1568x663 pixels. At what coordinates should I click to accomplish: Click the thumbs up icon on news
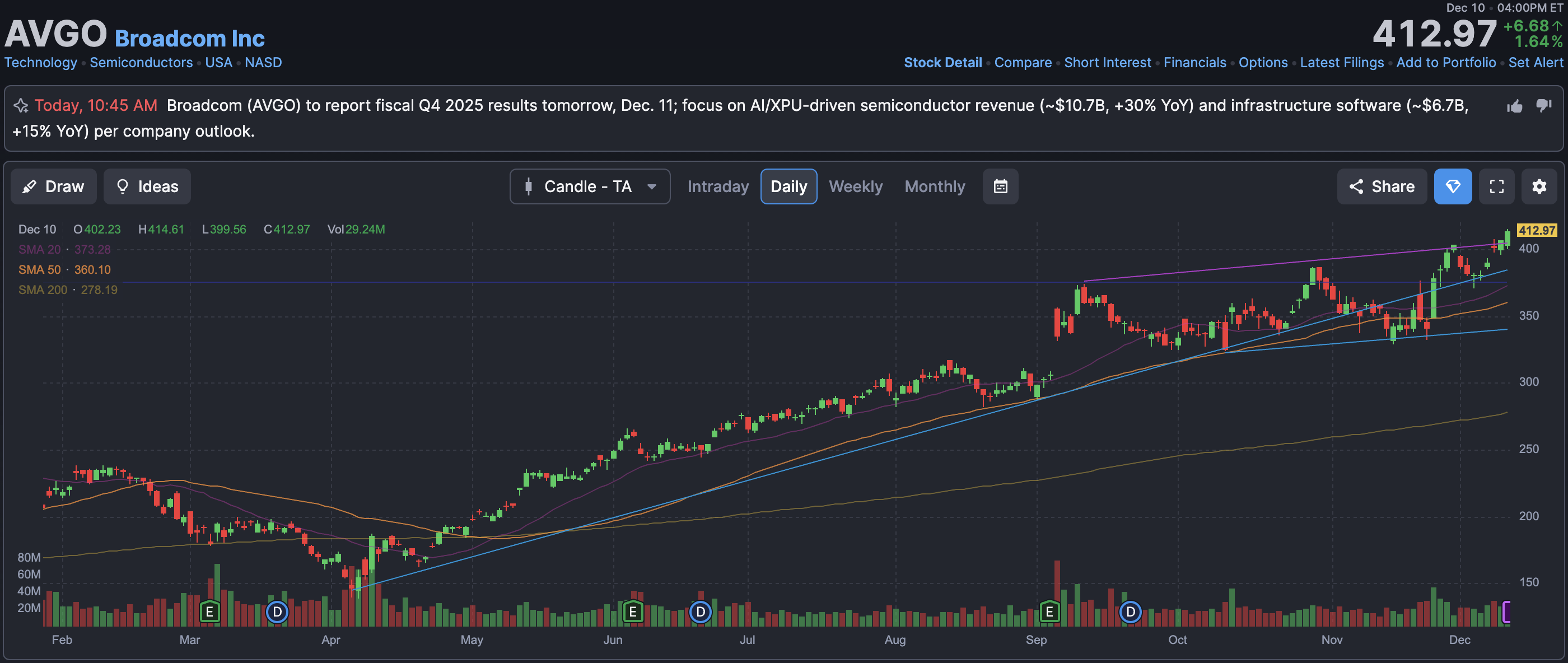[1514, 106]
